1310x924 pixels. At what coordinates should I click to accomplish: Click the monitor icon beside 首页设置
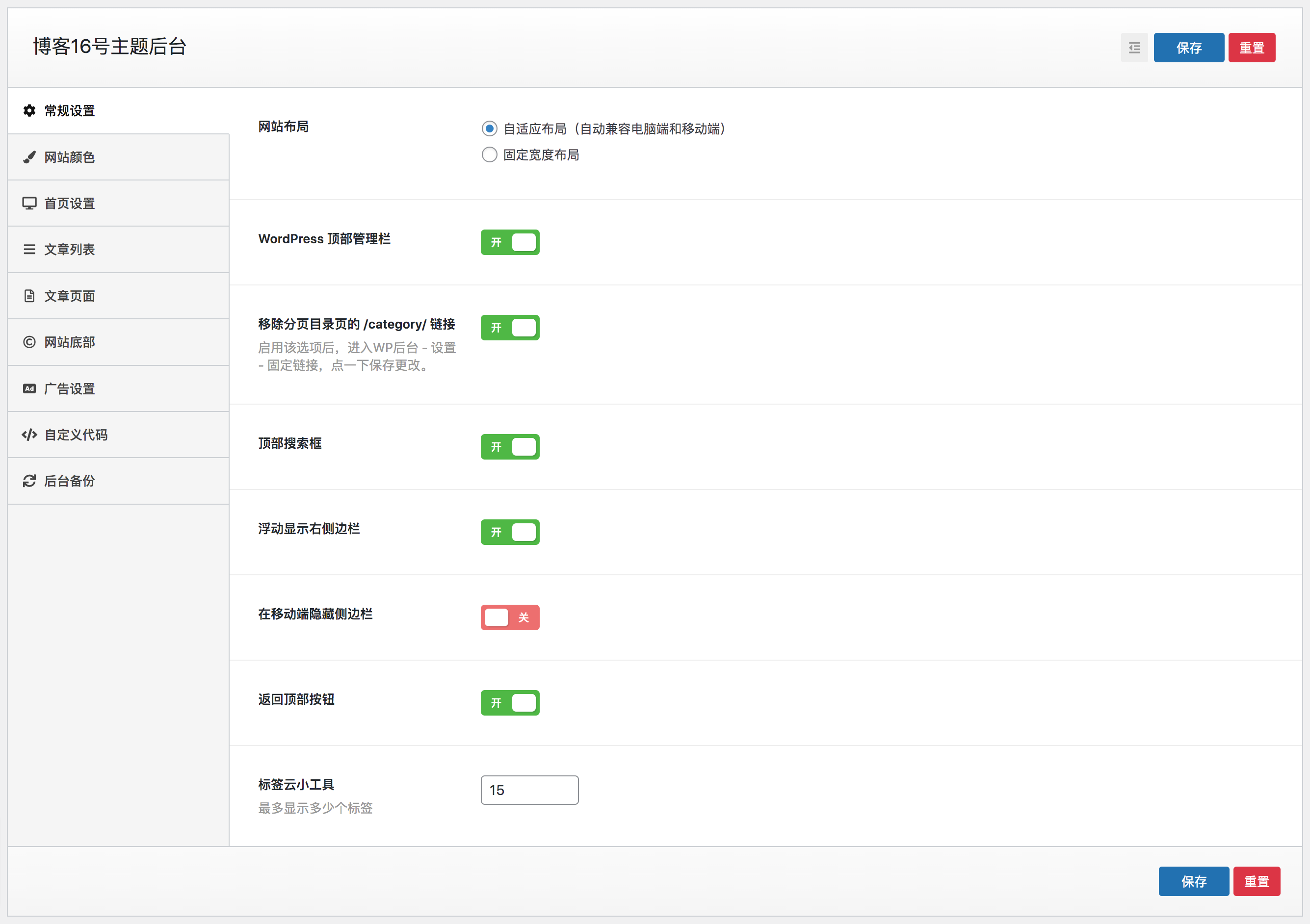click(29, 203)
